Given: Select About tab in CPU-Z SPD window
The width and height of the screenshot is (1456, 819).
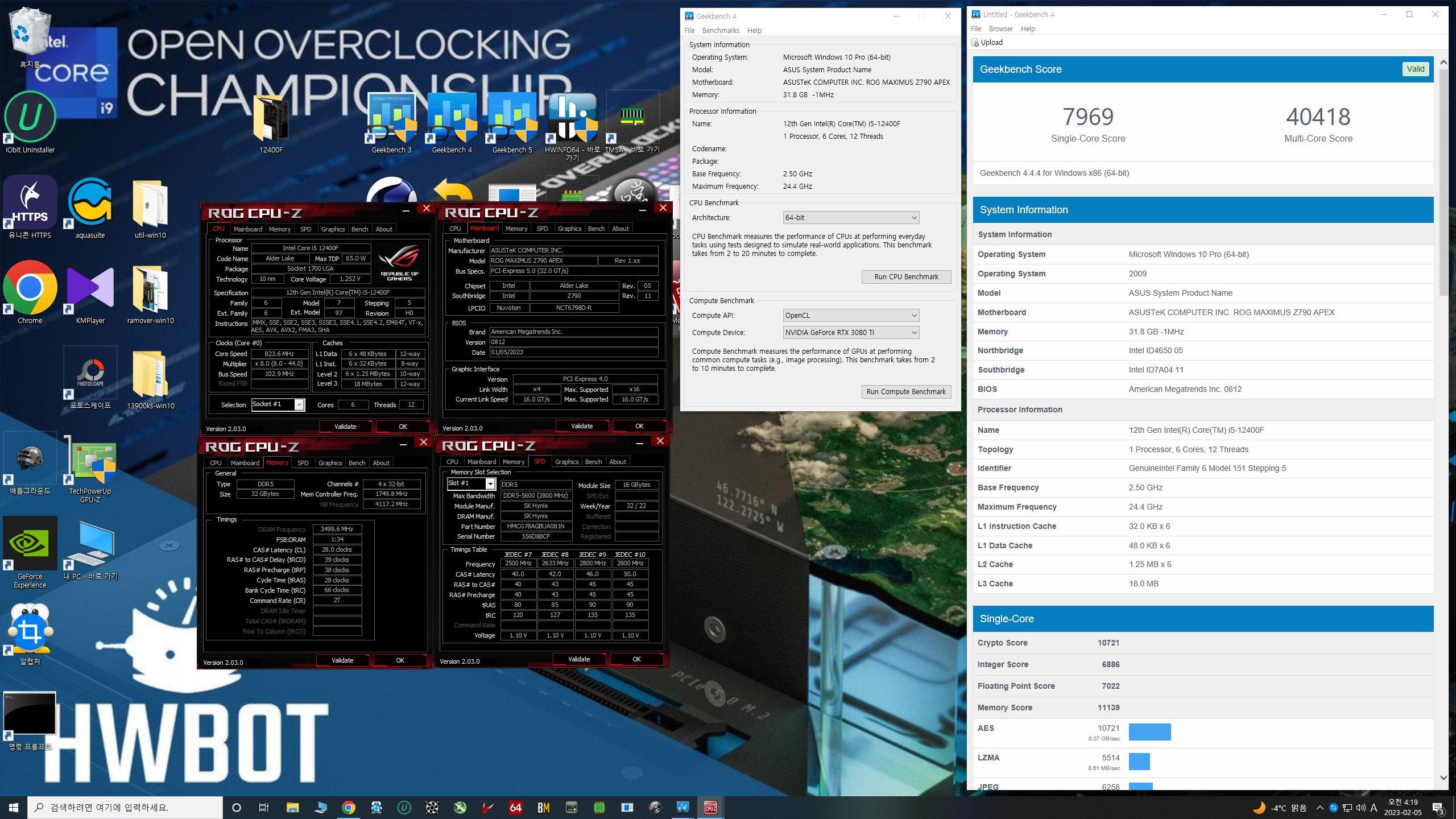Looking at the screenshot, I should [618, 462].
